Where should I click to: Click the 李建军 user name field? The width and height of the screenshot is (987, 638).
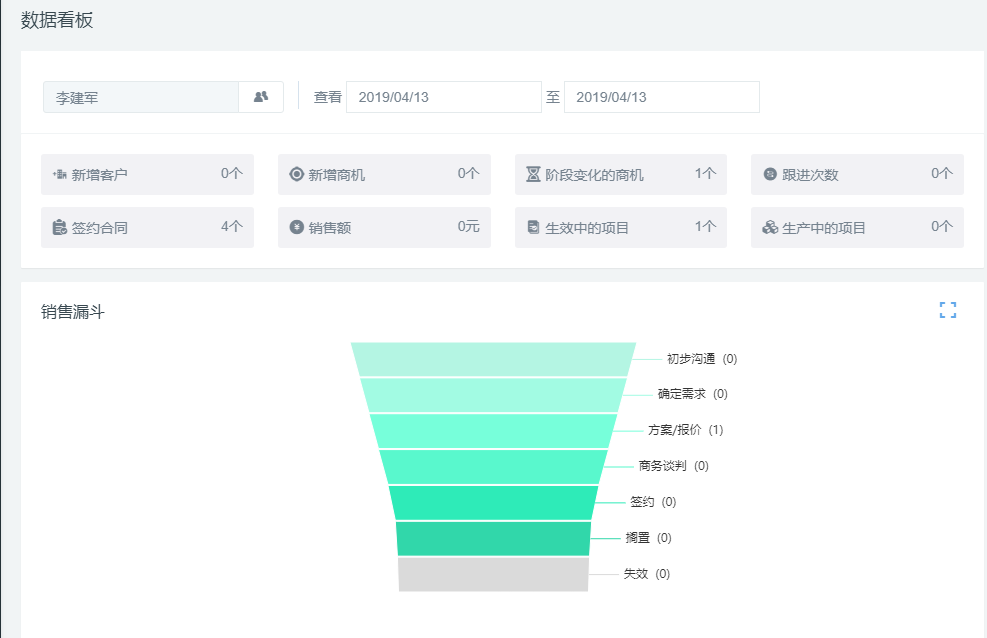click(140, 97)
